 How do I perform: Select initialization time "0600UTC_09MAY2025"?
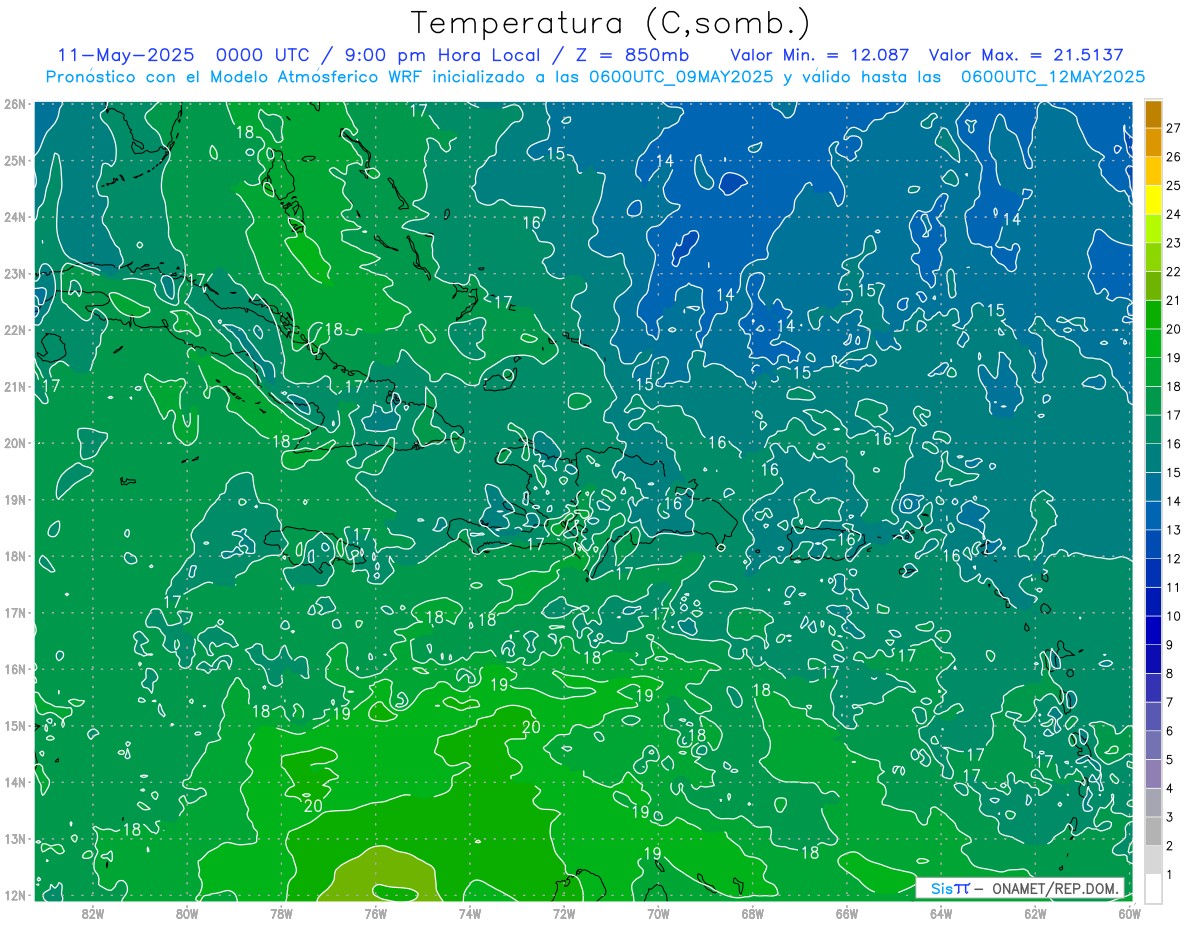click(x=681, y=77)
